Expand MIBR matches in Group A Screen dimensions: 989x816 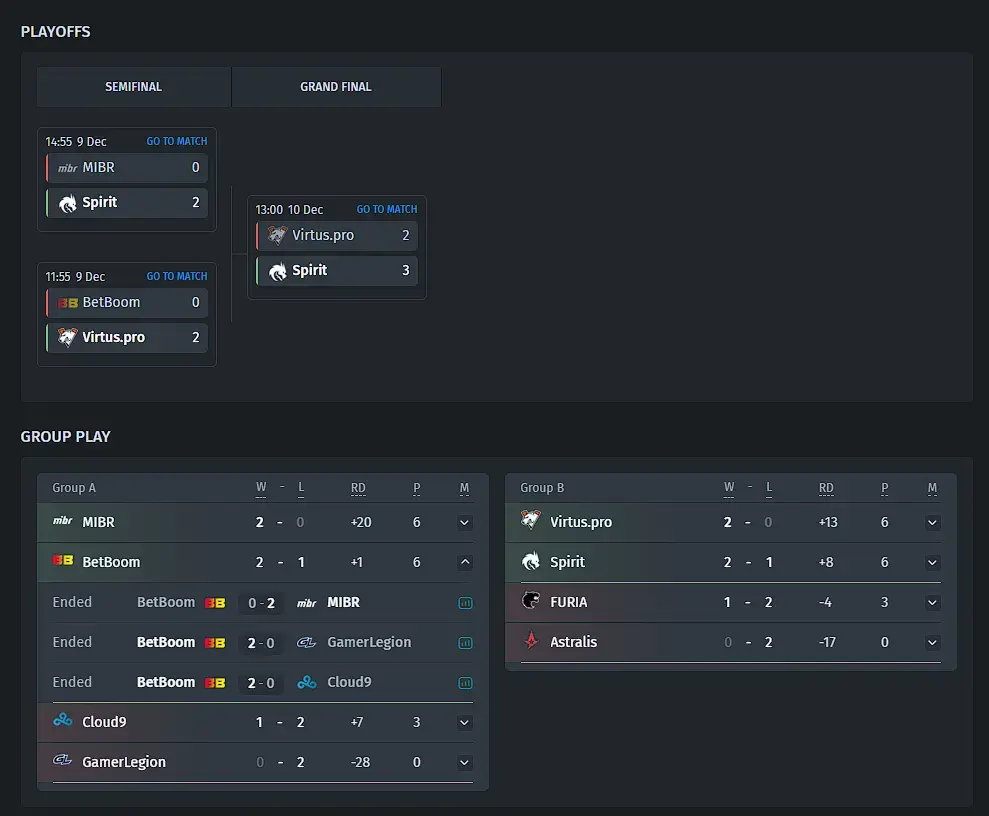click(465, 523)
